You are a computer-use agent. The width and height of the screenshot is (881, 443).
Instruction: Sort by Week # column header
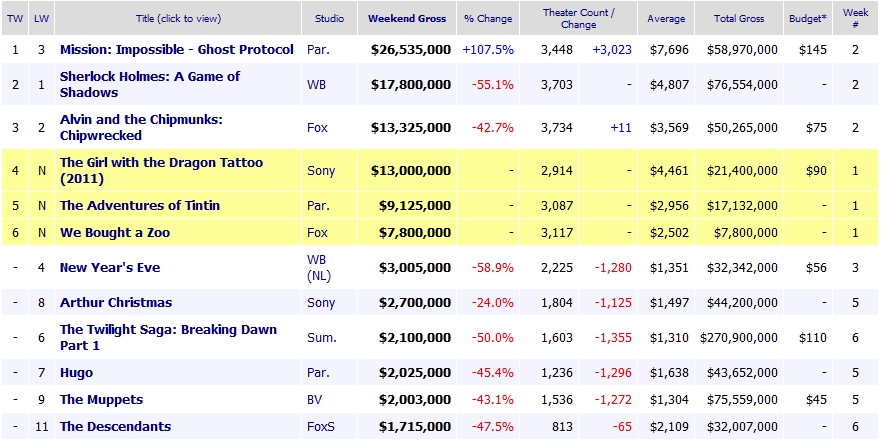click(x=855, y=19)
